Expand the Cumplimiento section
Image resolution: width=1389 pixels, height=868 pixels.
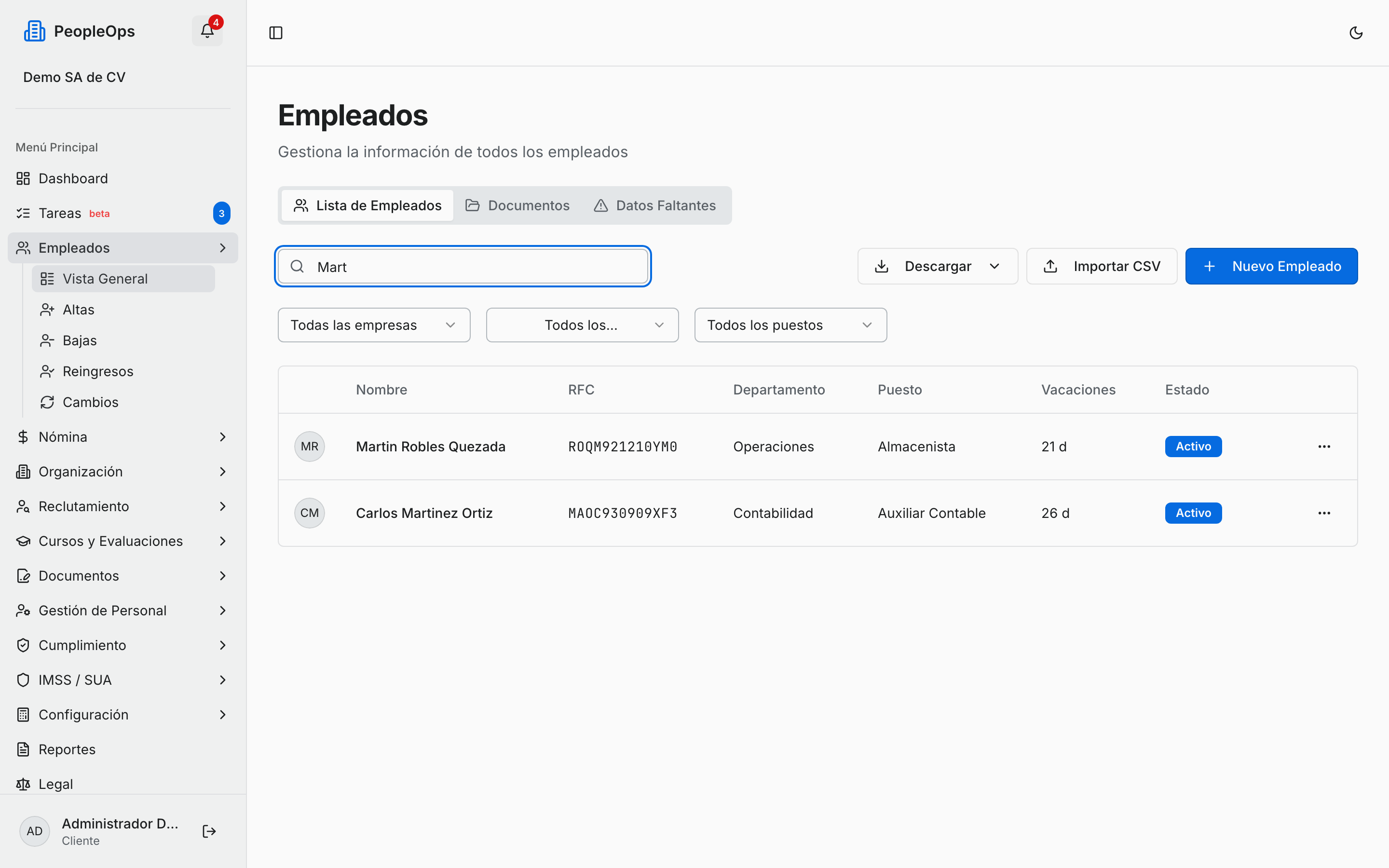[x=123, y=645]
